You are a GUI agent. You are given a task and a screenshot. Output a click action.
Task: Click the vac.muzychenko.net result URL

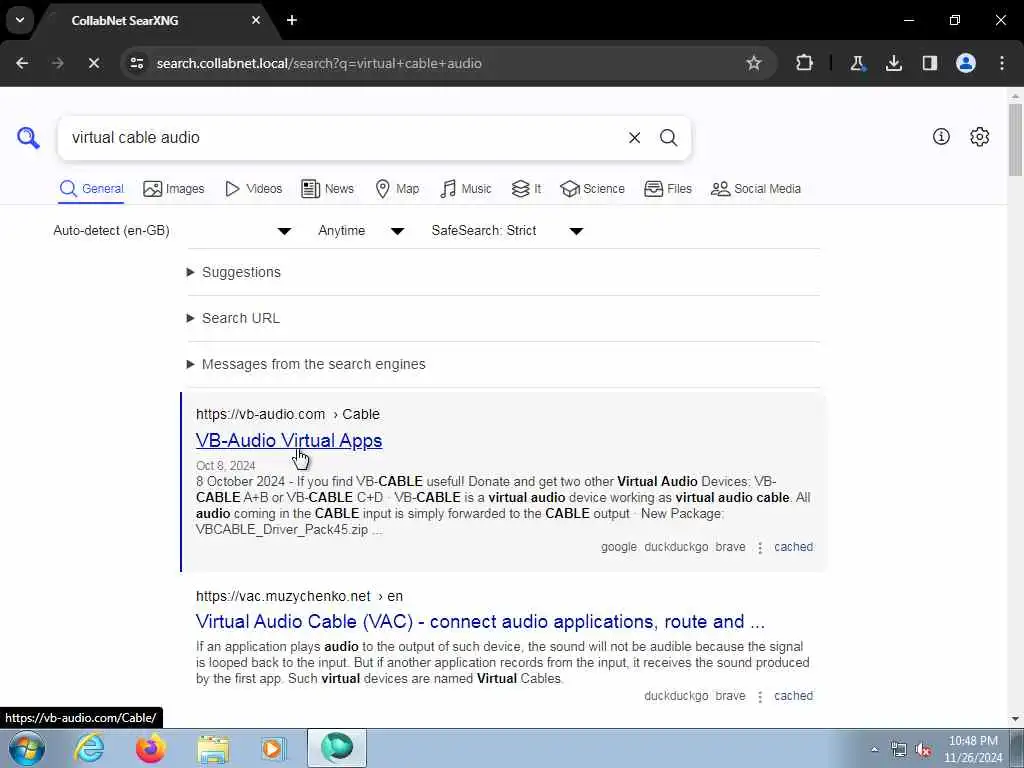(299, 596)
